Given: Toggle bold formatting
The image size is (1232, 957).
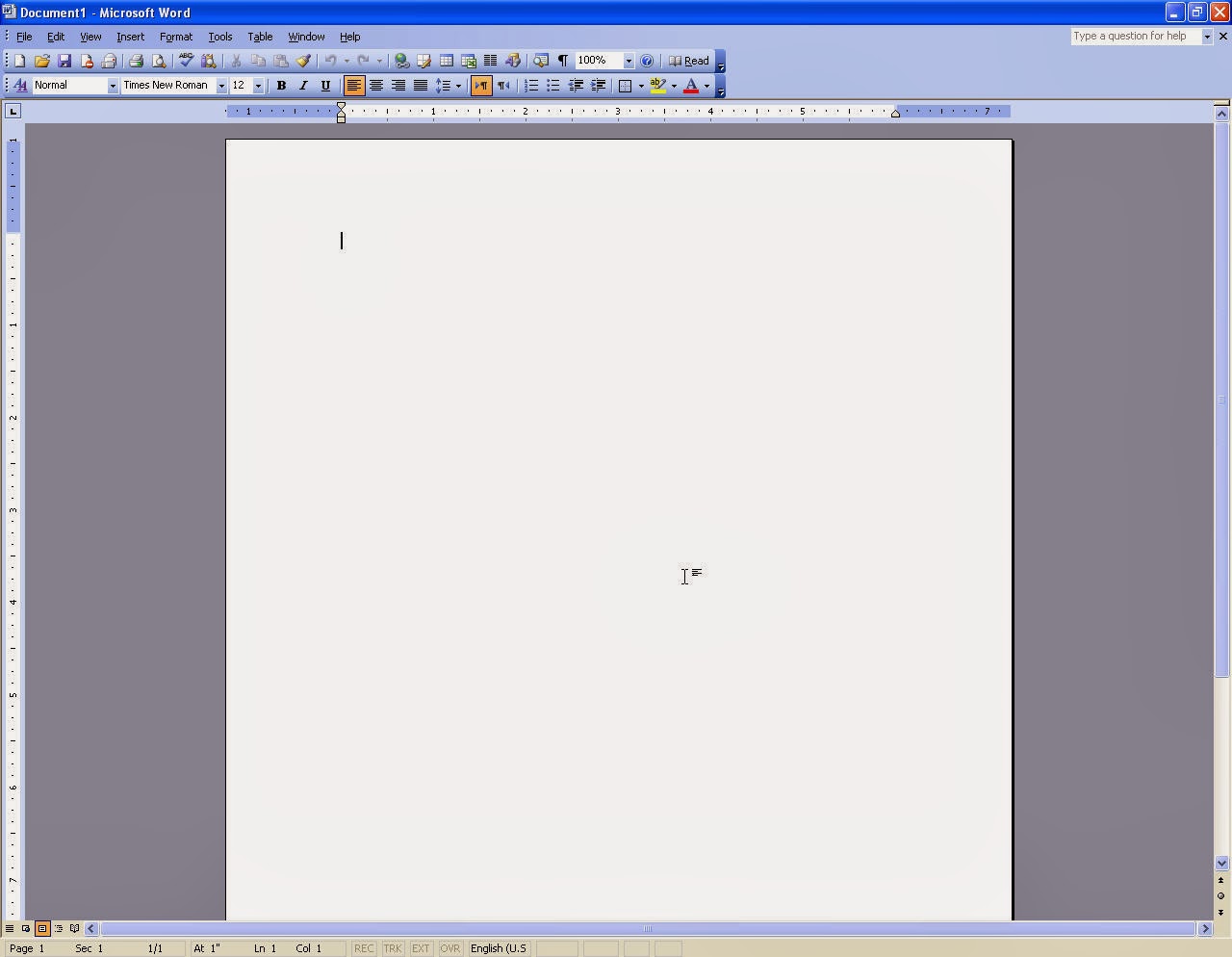Looking at the screenshot, I should click(281, 85).
